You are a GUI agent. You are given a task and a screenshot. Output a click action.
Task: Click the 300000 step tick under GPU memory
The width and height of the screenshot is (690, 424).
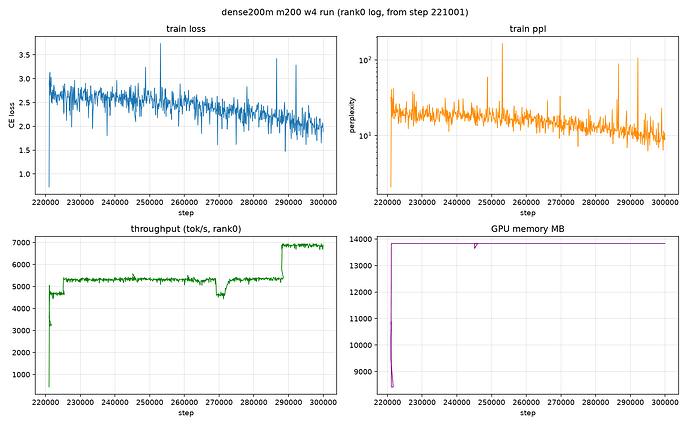(665, 402)
